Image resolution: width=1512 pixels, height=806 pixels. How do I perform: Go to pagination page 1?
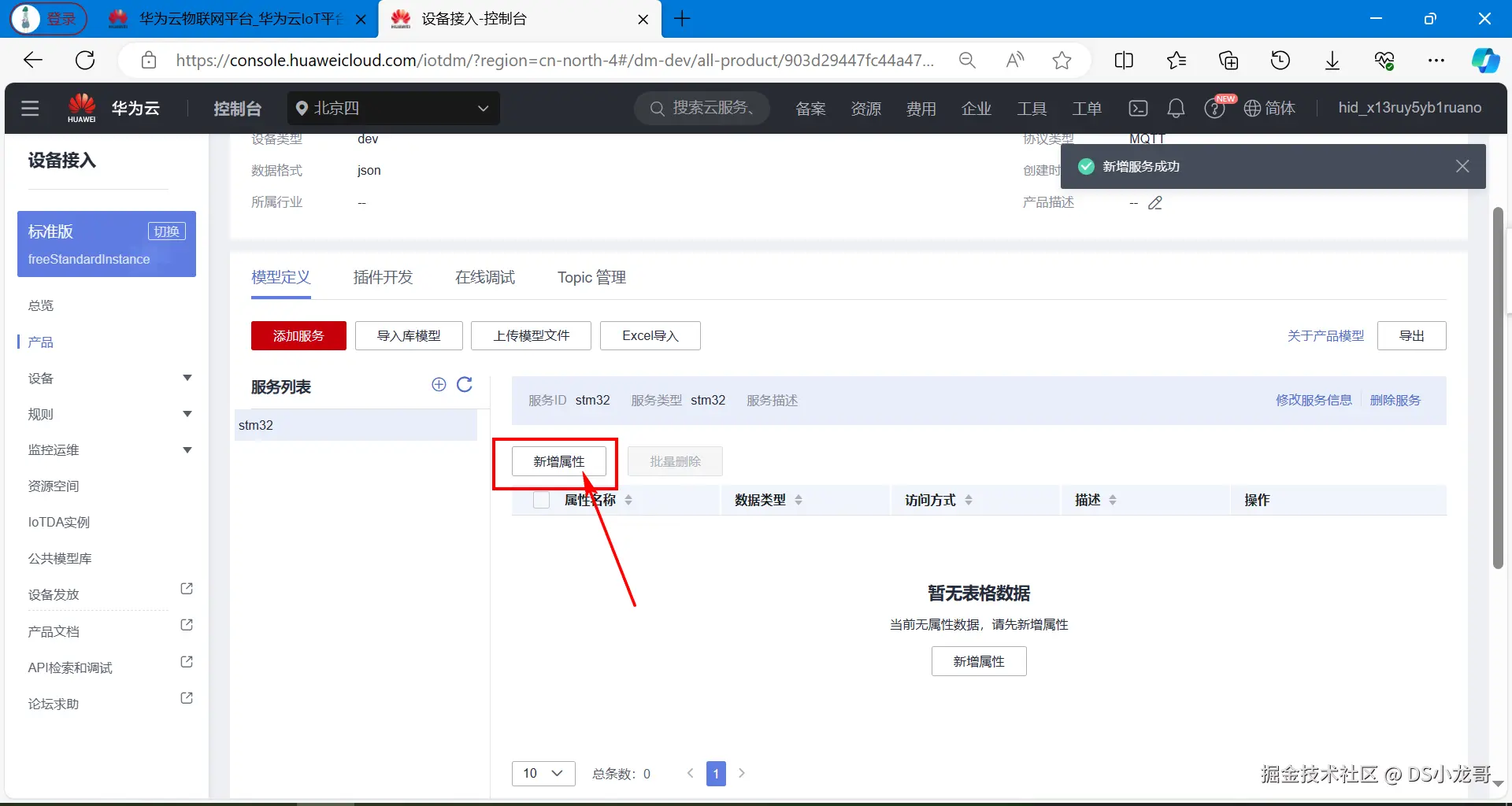coord(716,774)
